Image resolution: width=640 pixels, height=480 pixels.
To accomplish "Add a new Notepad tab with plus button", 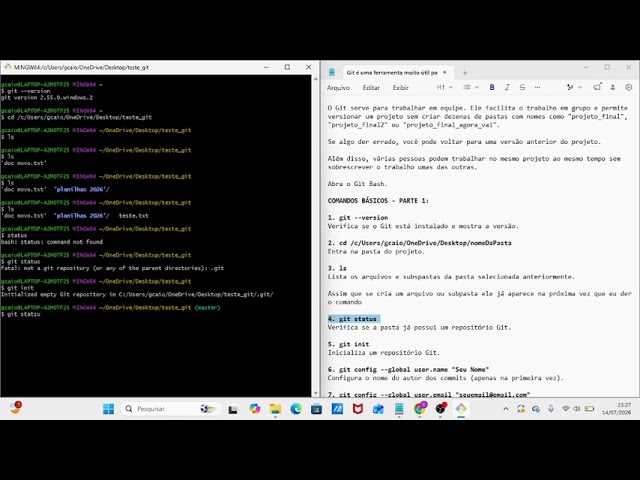I will [464, 73].
